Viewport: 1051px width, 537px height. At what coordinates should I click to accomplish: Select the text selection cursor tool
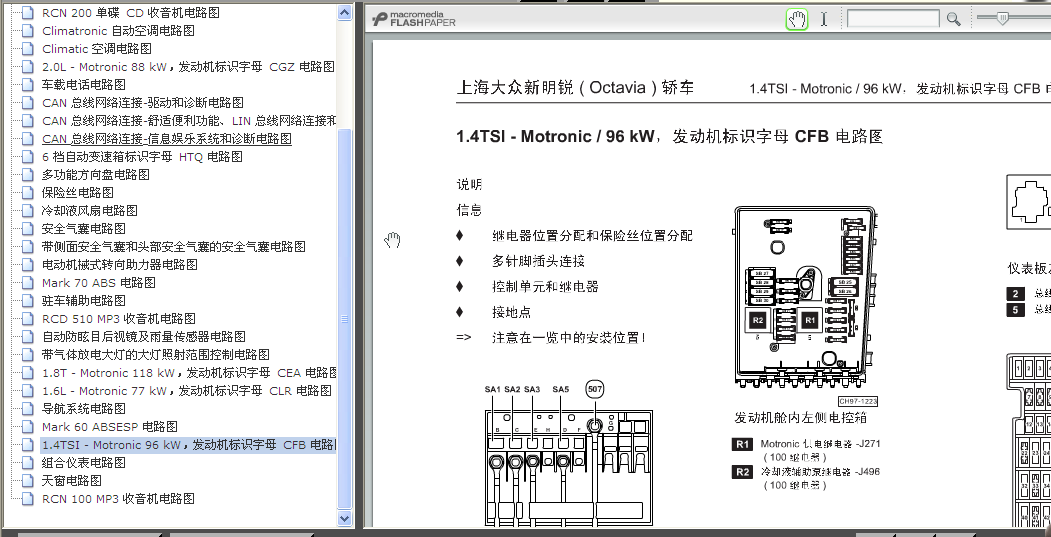coord(824,19)
